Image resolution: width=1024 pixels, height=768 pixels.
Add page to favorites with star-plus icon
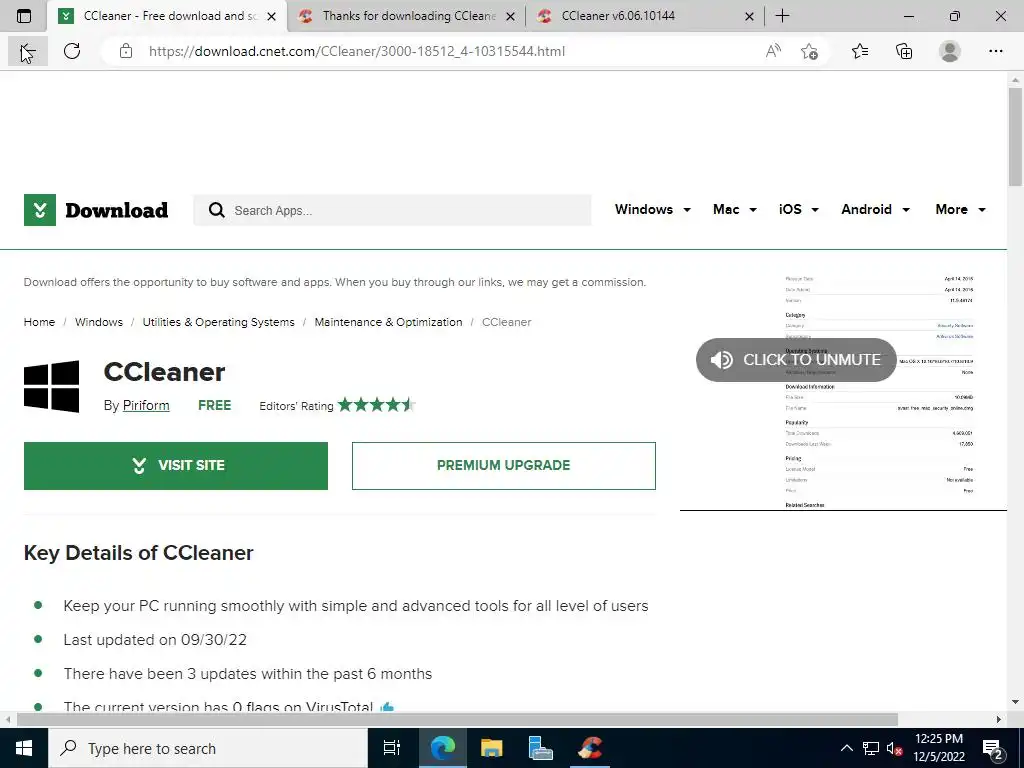pyautogui.click(x=809, y=52)
